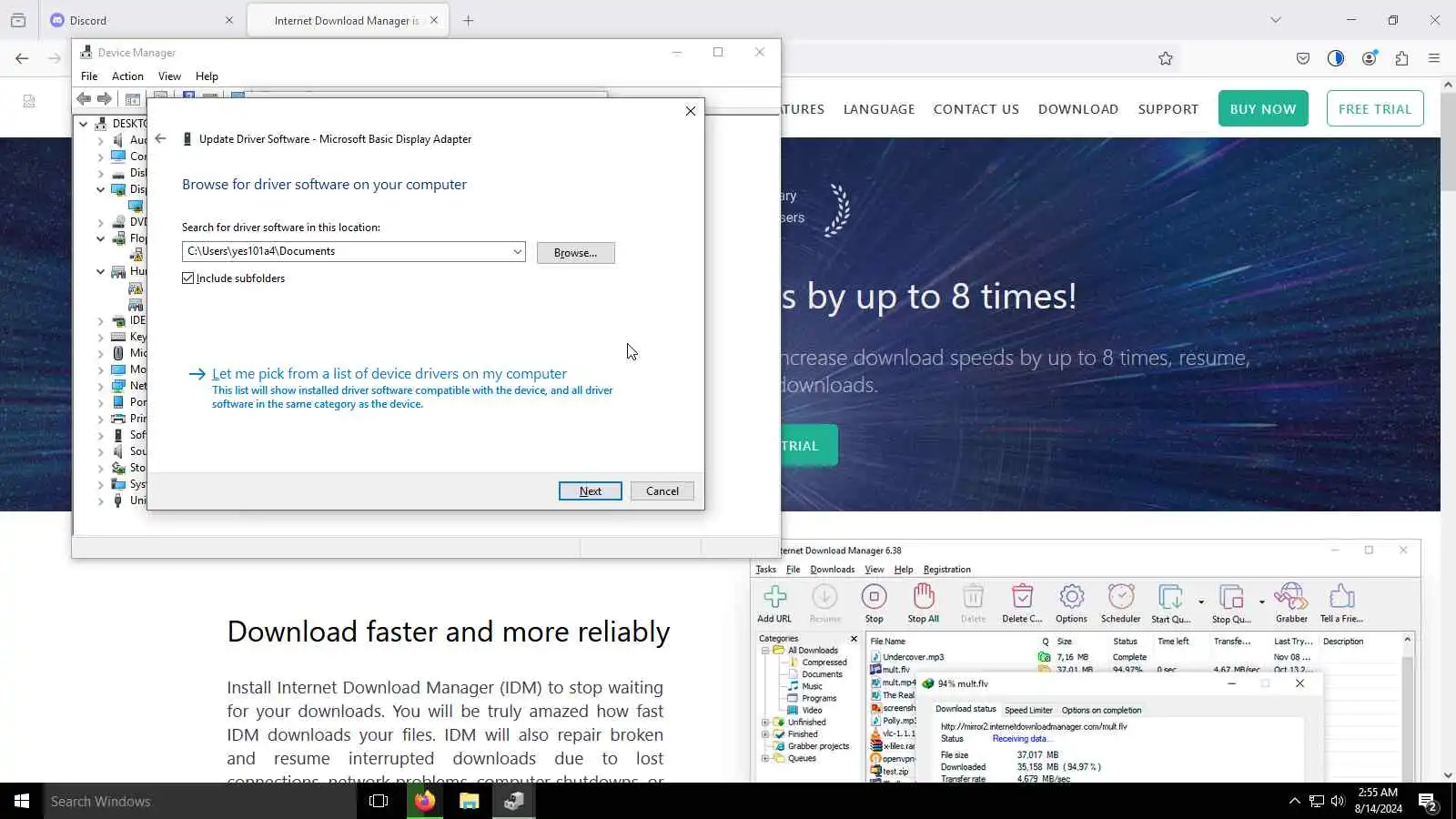Click the Search Windows box on taskbar
The image size is (1456, 819).
(x=200, y=801)
